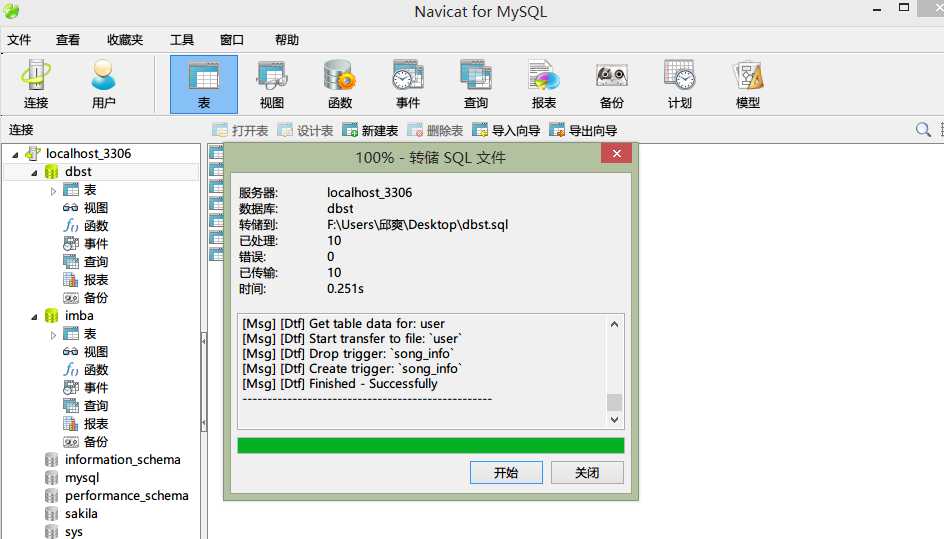Select the localhost_3306 connection
The width and height of the screenshot is (944, 539).
[88, 154]
